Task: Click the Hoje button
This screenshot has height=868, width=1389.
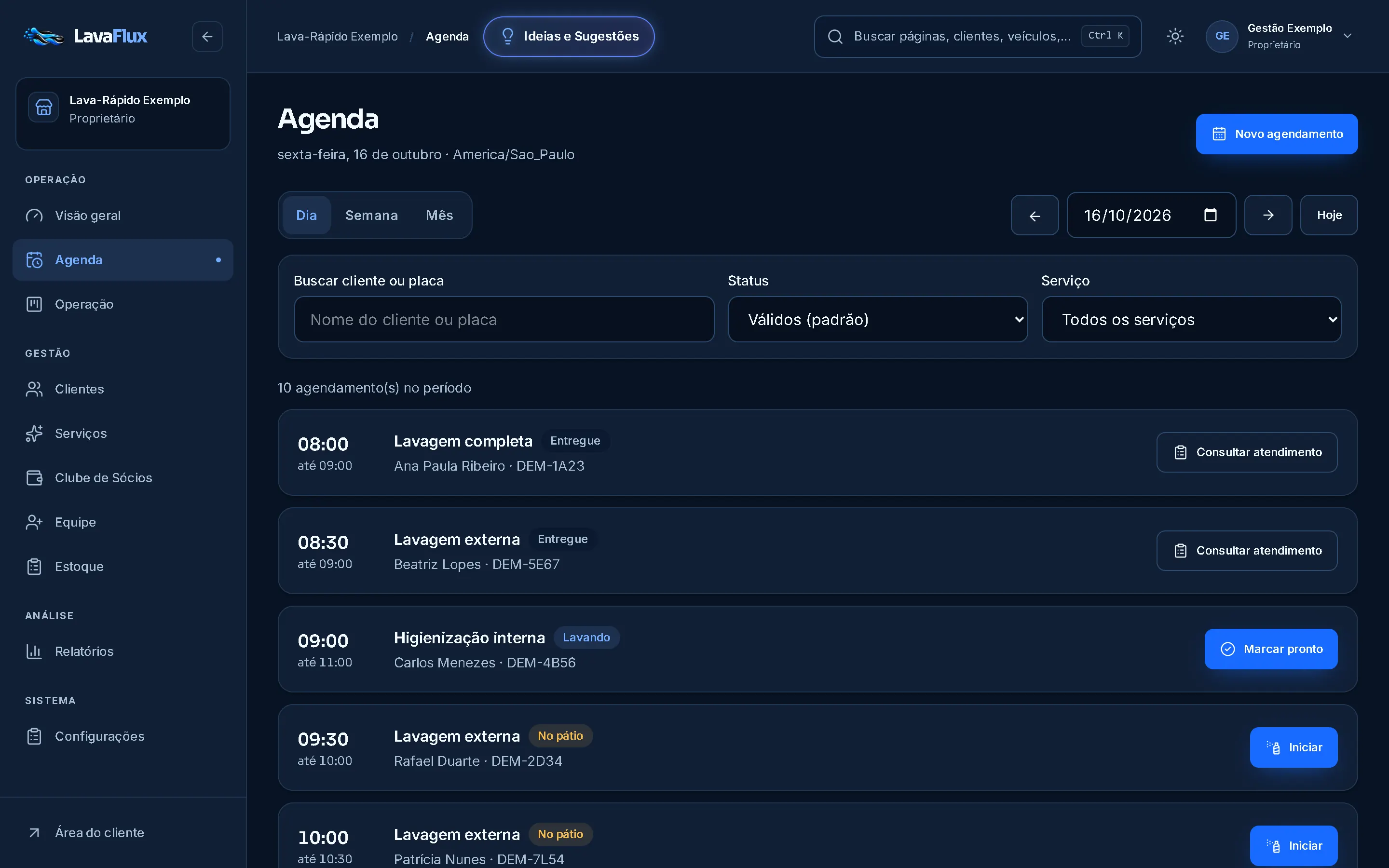Action: click(1329, 215)
